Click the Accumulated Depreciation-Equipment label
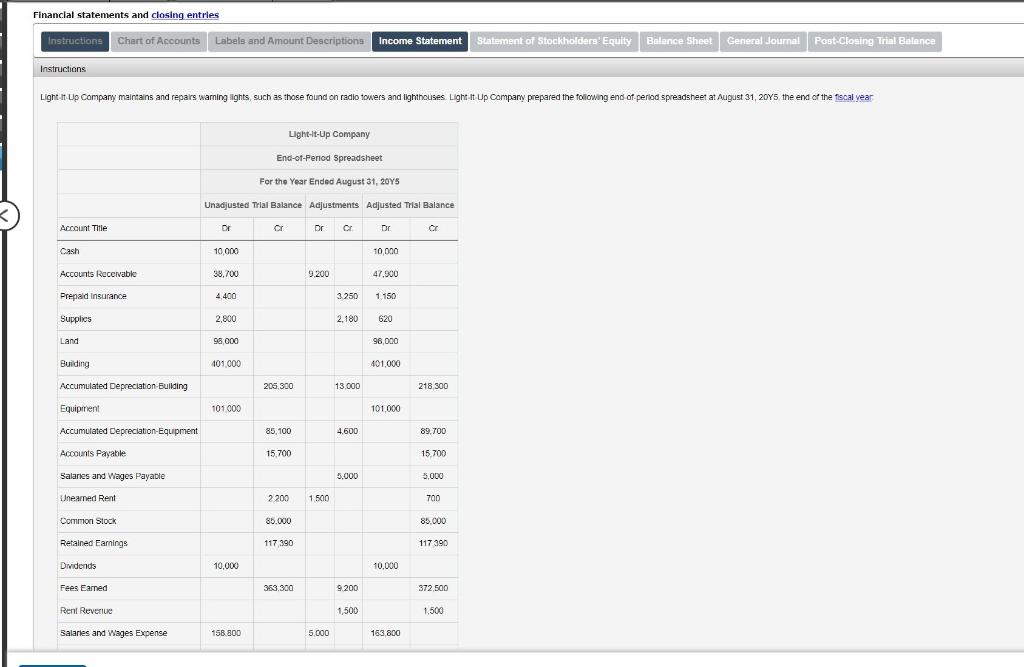The height and width of the screenshot is (667, 1024). 129,432
